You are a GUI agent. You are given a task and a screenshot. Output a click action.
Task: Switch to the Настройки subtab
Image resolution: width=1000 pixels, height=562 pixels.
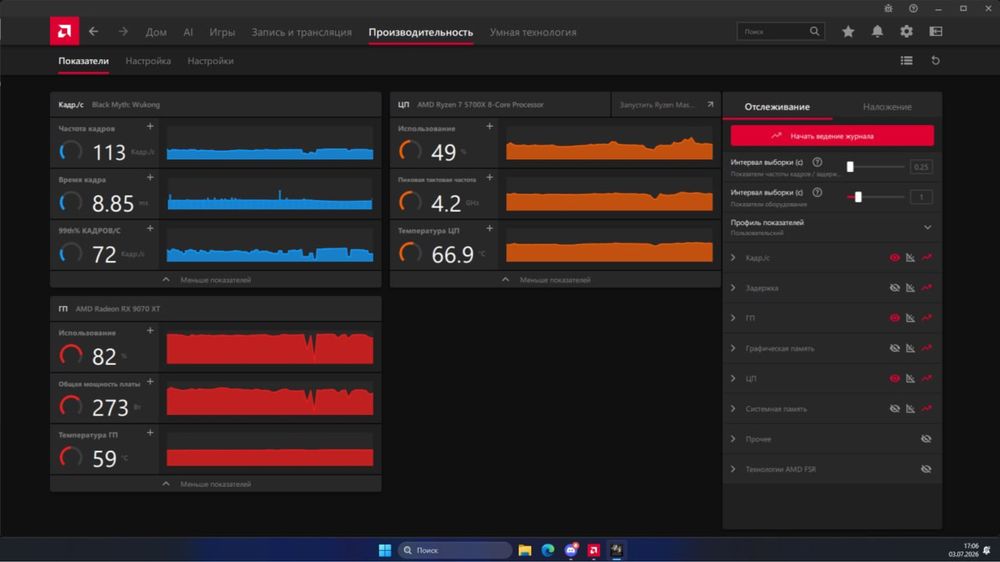point(210,61)
